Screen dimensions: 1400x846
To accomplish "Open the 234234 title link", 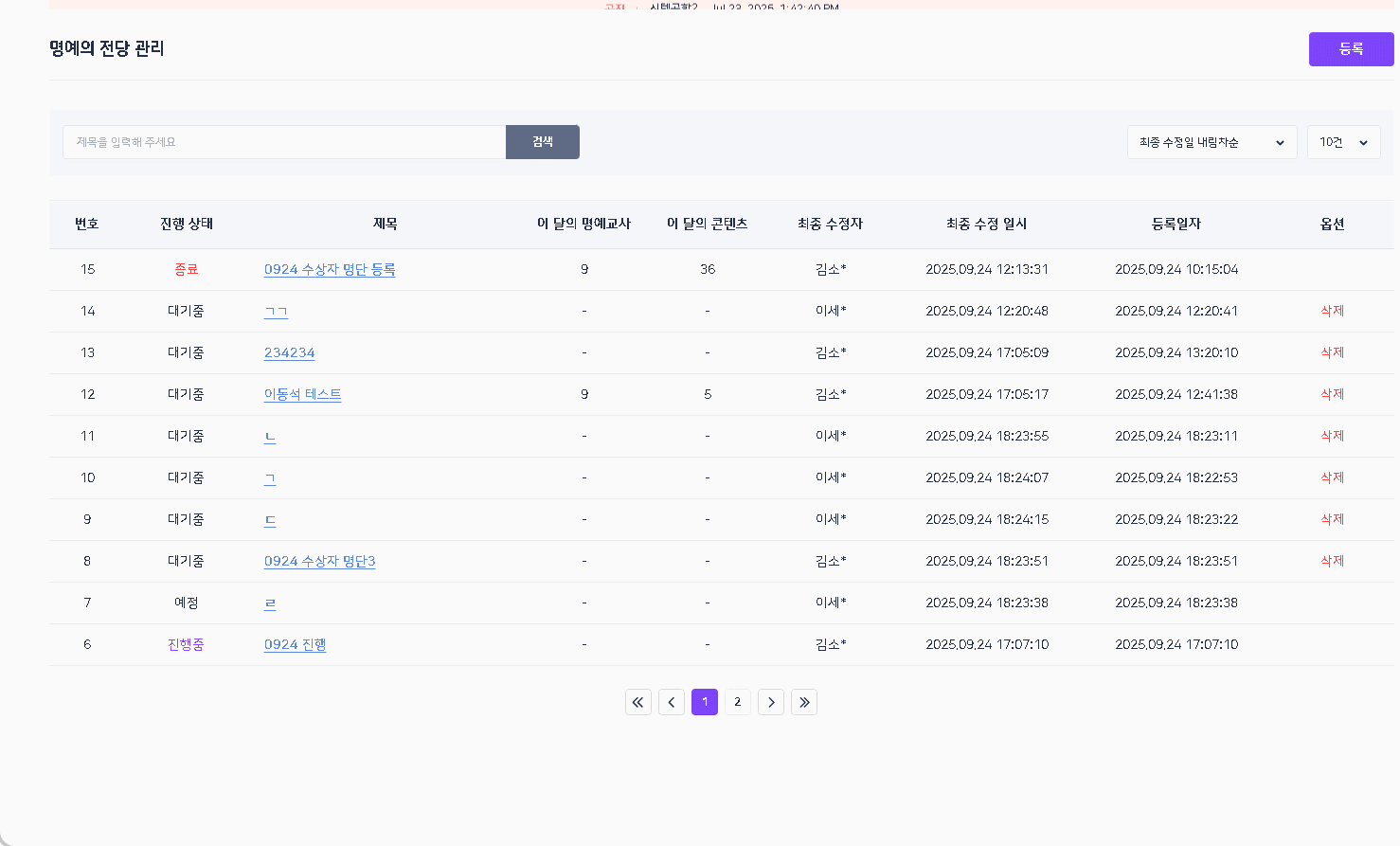I will [289, 353].
